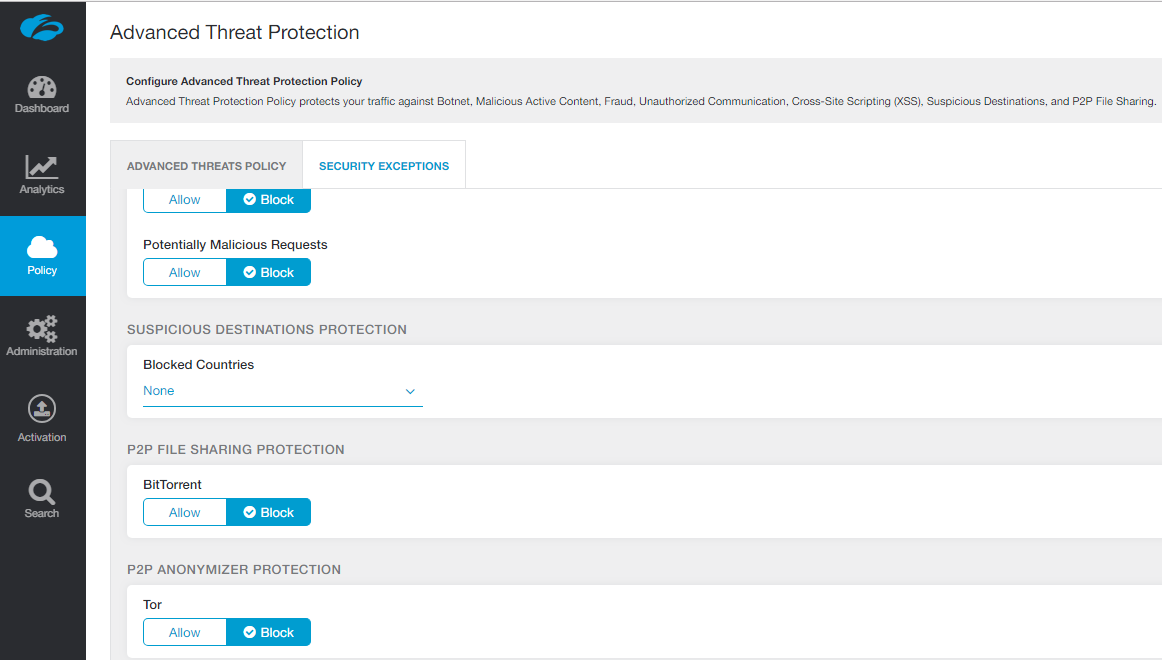Set Tor to Block
The height and width of the screenshot is (660, 1162).
(x=269, y=632)
